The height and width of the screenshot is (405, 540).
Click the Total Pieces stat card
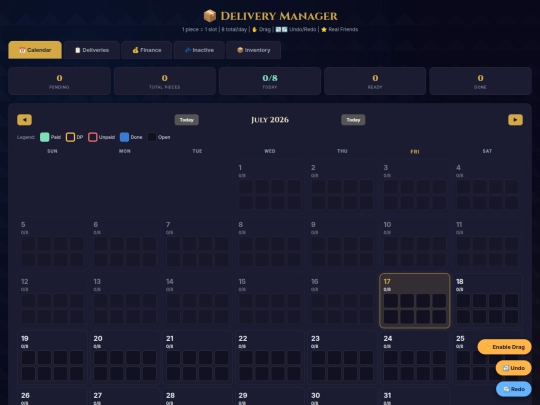pyautogui.click(x=165, y=81)
